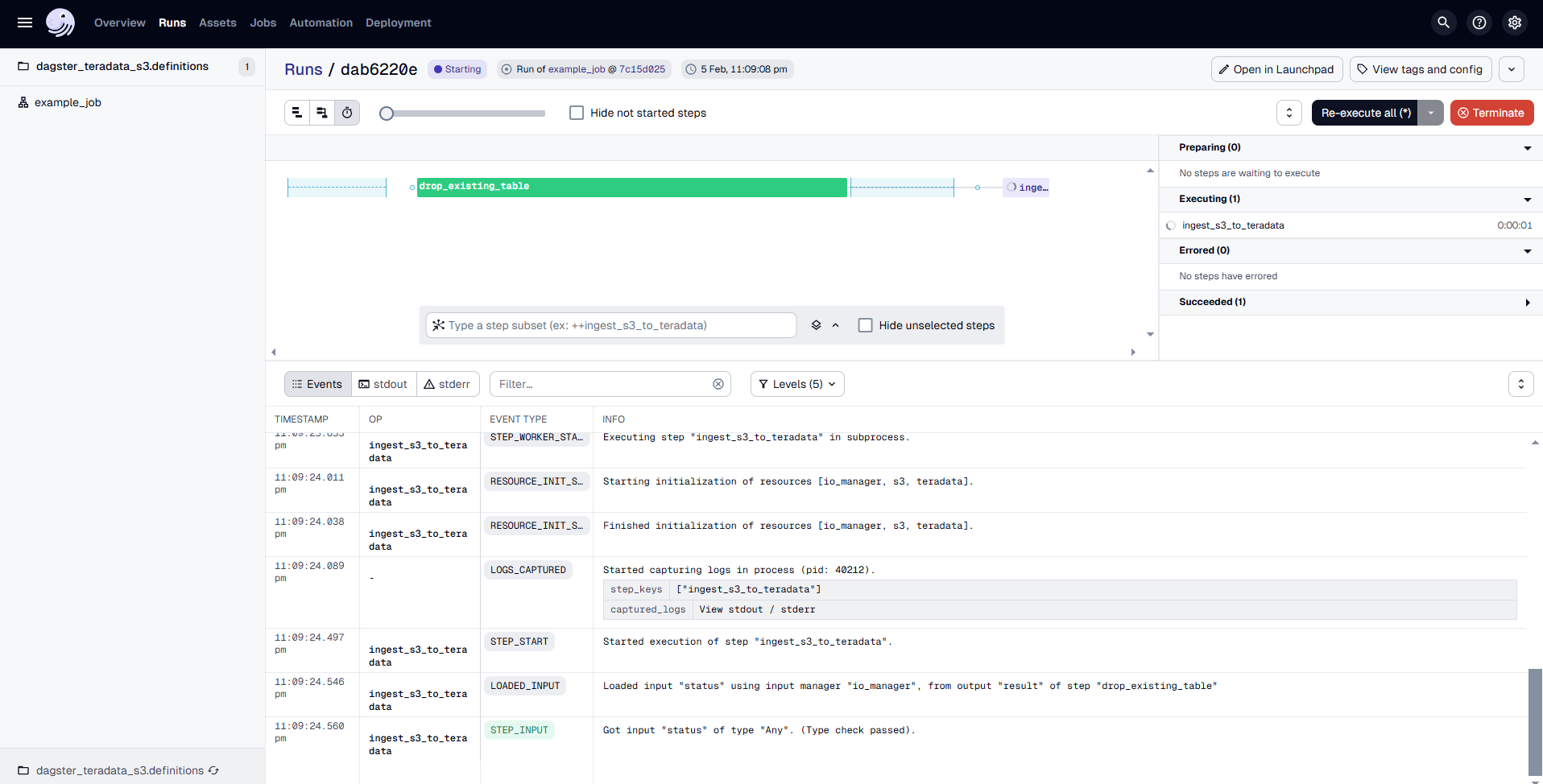Go to Automation in top navigation
The width and height of the screenshot is (1543, 784).
click(321, 23)
